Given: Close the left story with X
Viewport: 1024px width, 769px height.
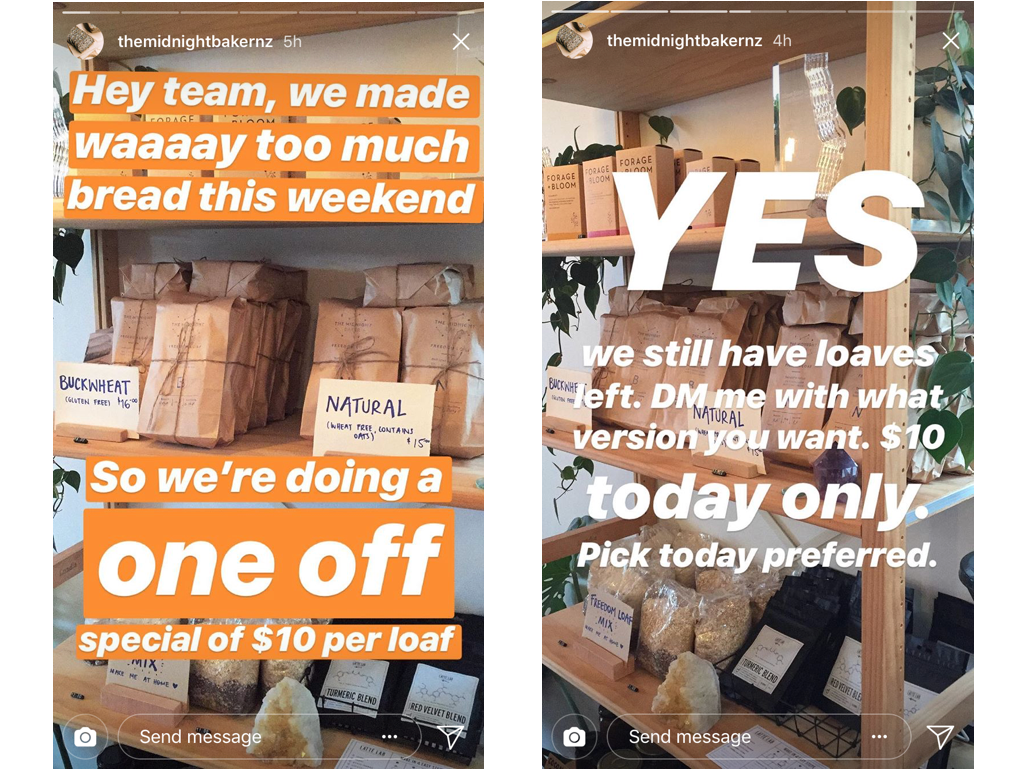Looking at the screenshot, I should 460,42.
